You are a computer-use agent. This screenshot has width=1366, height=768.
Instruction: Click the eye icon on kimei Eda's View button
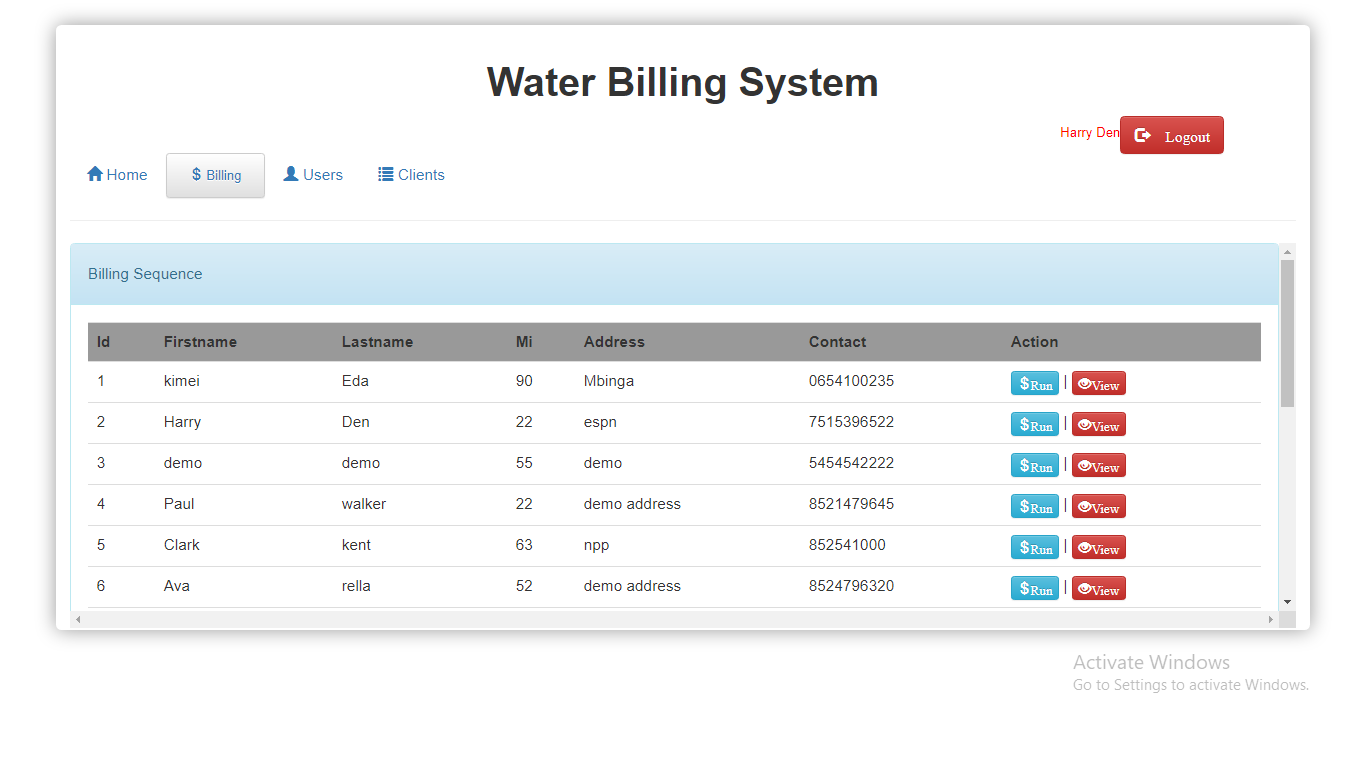click(x=1082, y=383)
